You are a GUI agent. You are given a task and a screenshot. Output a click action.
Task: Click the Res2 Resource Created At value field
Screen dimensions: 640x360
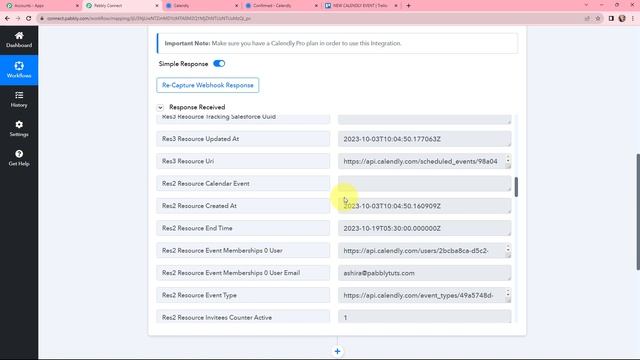tap(424, 206)
